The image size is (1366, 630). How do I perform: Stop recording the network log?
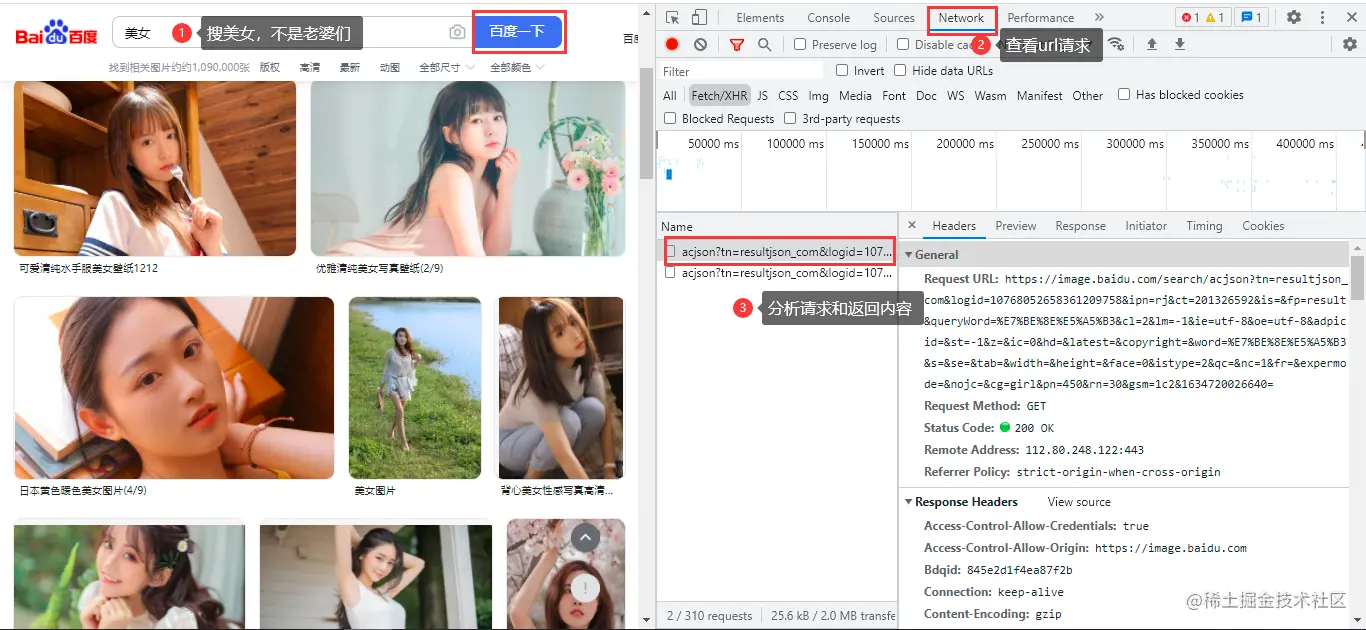672,44
